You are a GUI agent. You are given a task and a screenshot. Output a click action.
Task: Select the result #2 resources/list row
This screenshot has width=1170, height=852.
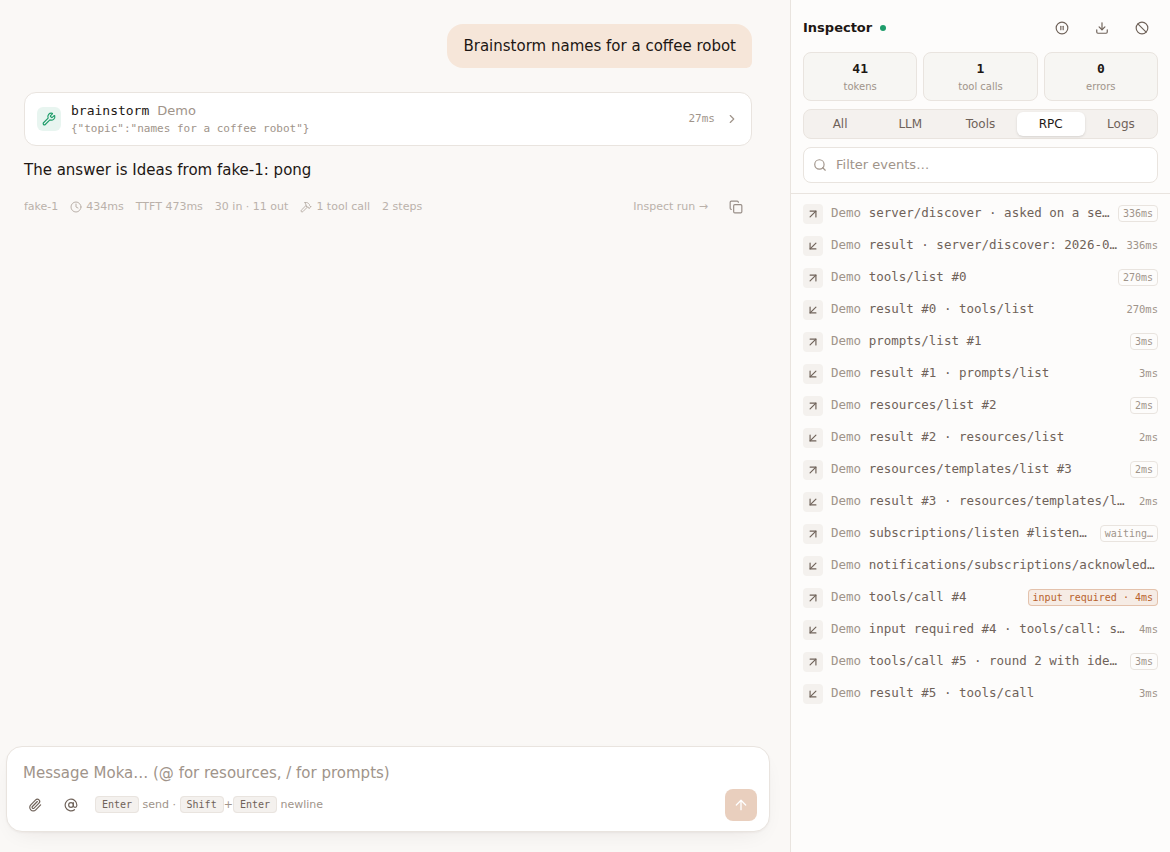(980, 438)
